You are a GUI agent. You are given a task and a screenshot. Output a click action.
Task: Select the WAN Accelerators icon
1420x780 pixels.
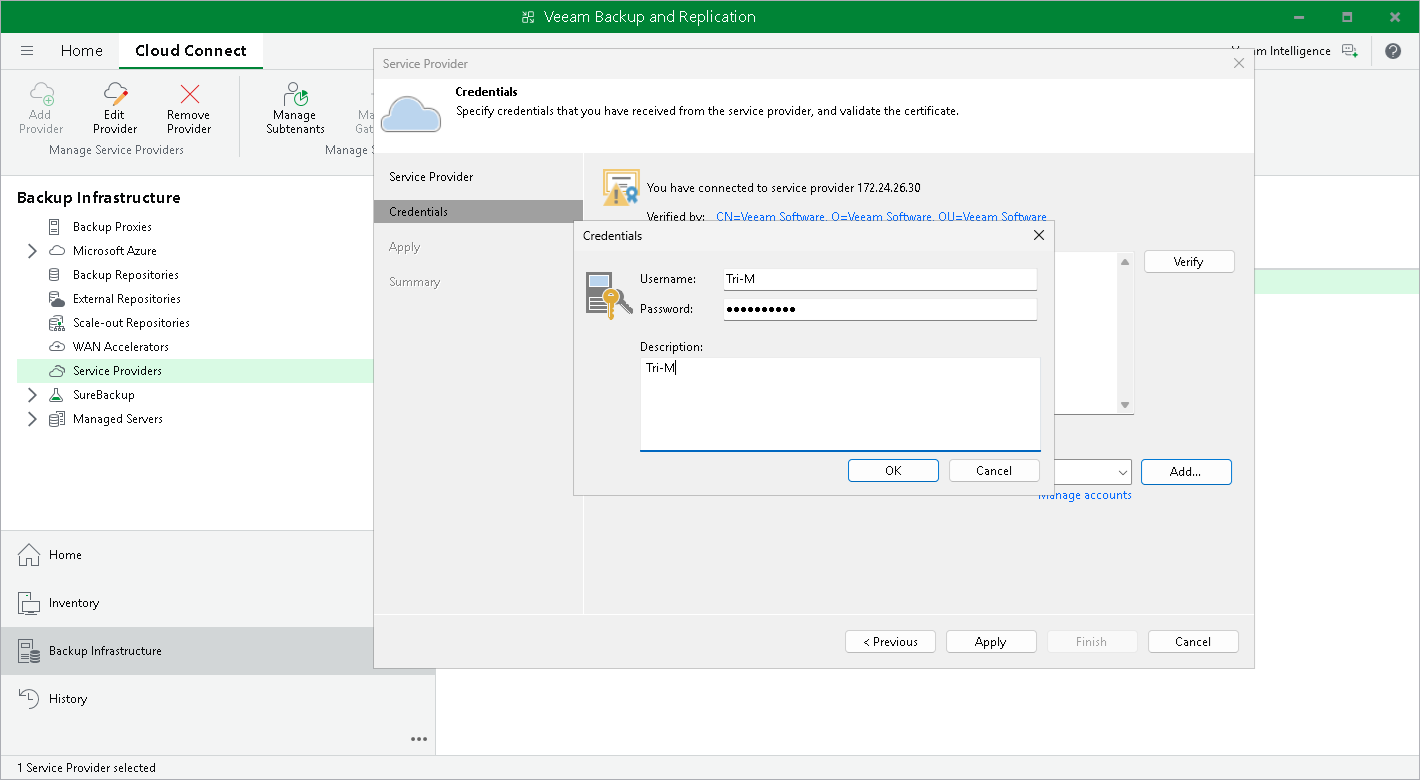[57, 347]
